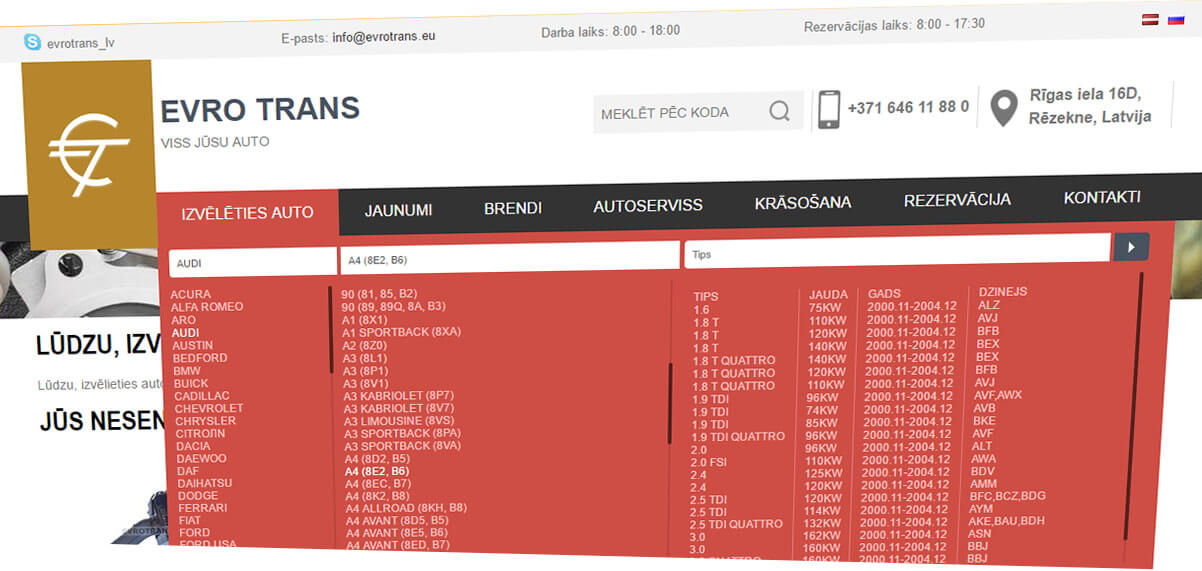1202x571 pixels.
Task: Open the AUTOSERVISS menu item
Action: tap(648, 206)
